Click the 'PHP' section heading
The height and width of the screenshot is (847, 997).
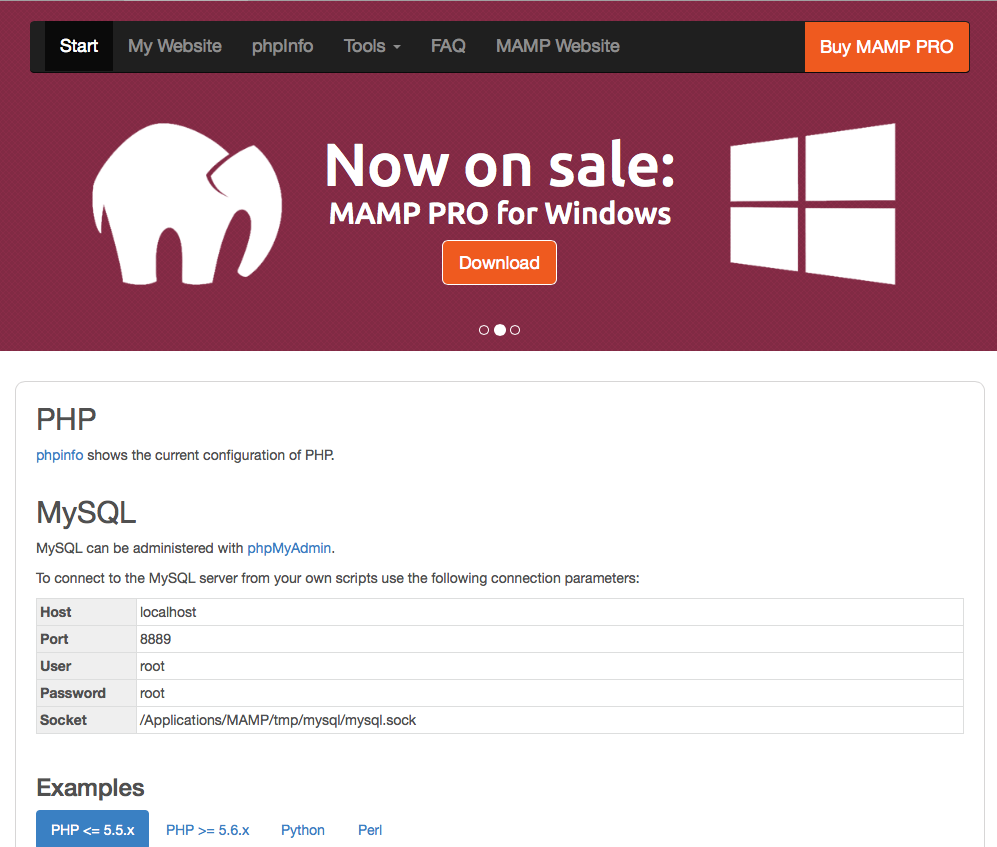click(x=66, y=420)
